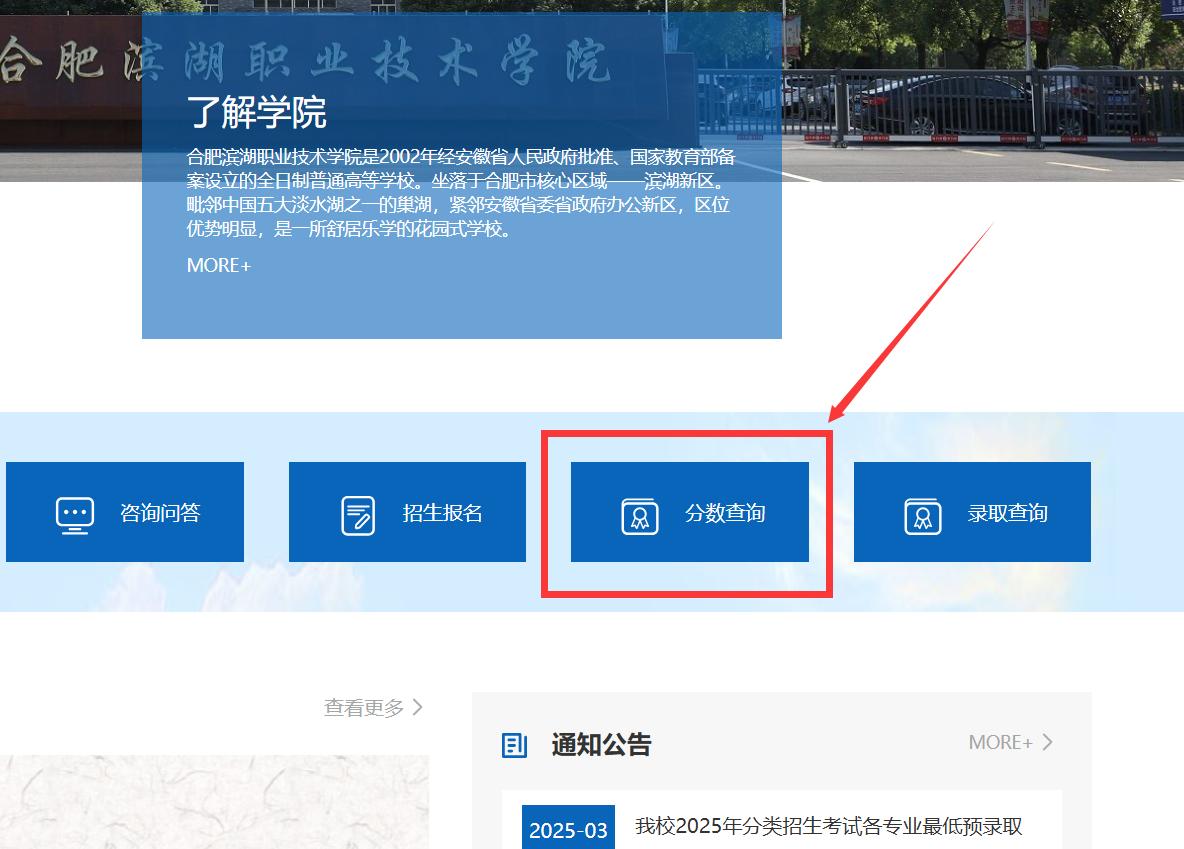
Task: Click the 通知公告 document list icon
Action: (x=514, y=745)
